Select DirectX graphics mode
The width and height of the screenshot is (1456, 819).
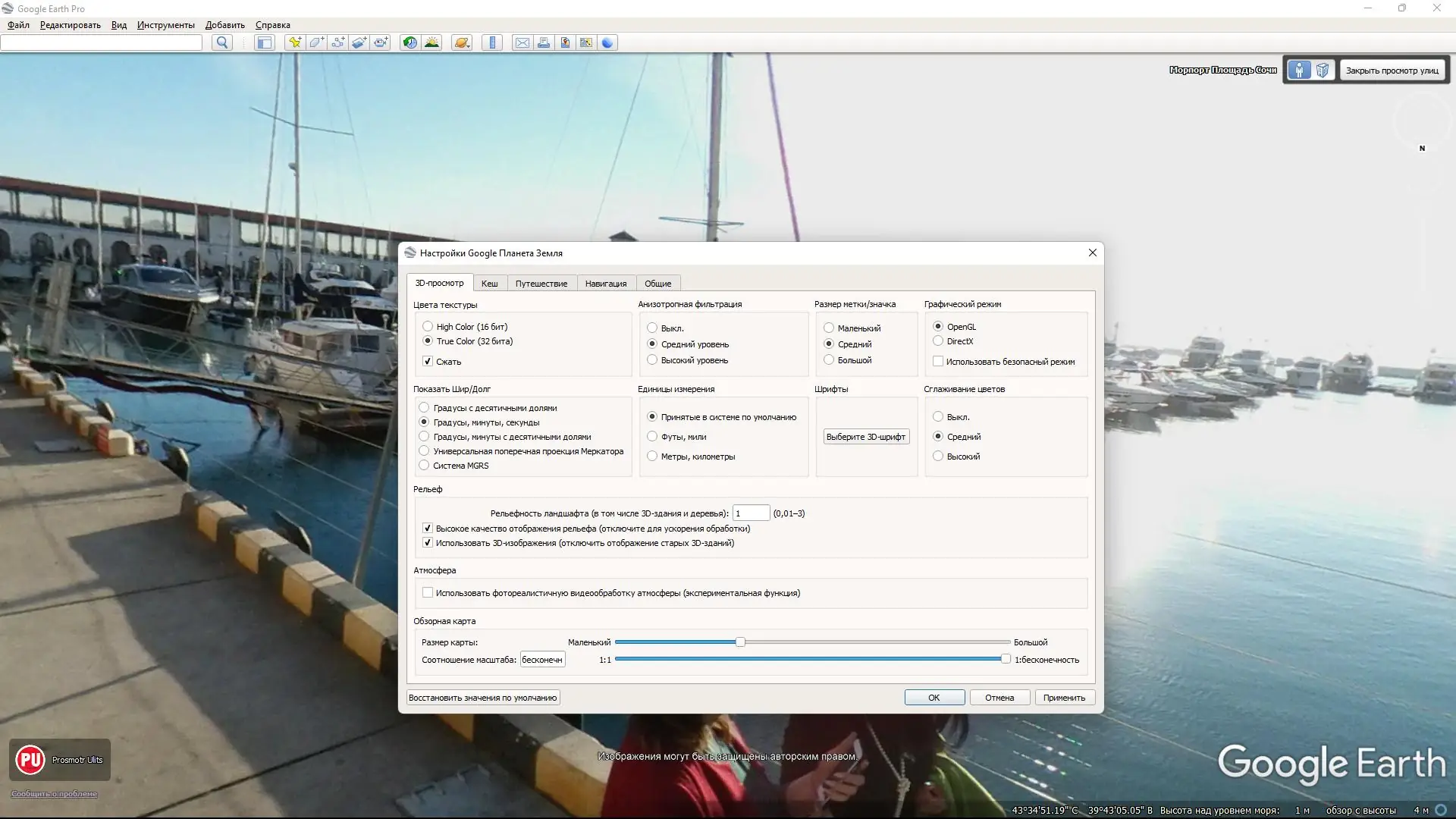click(938, 341)
